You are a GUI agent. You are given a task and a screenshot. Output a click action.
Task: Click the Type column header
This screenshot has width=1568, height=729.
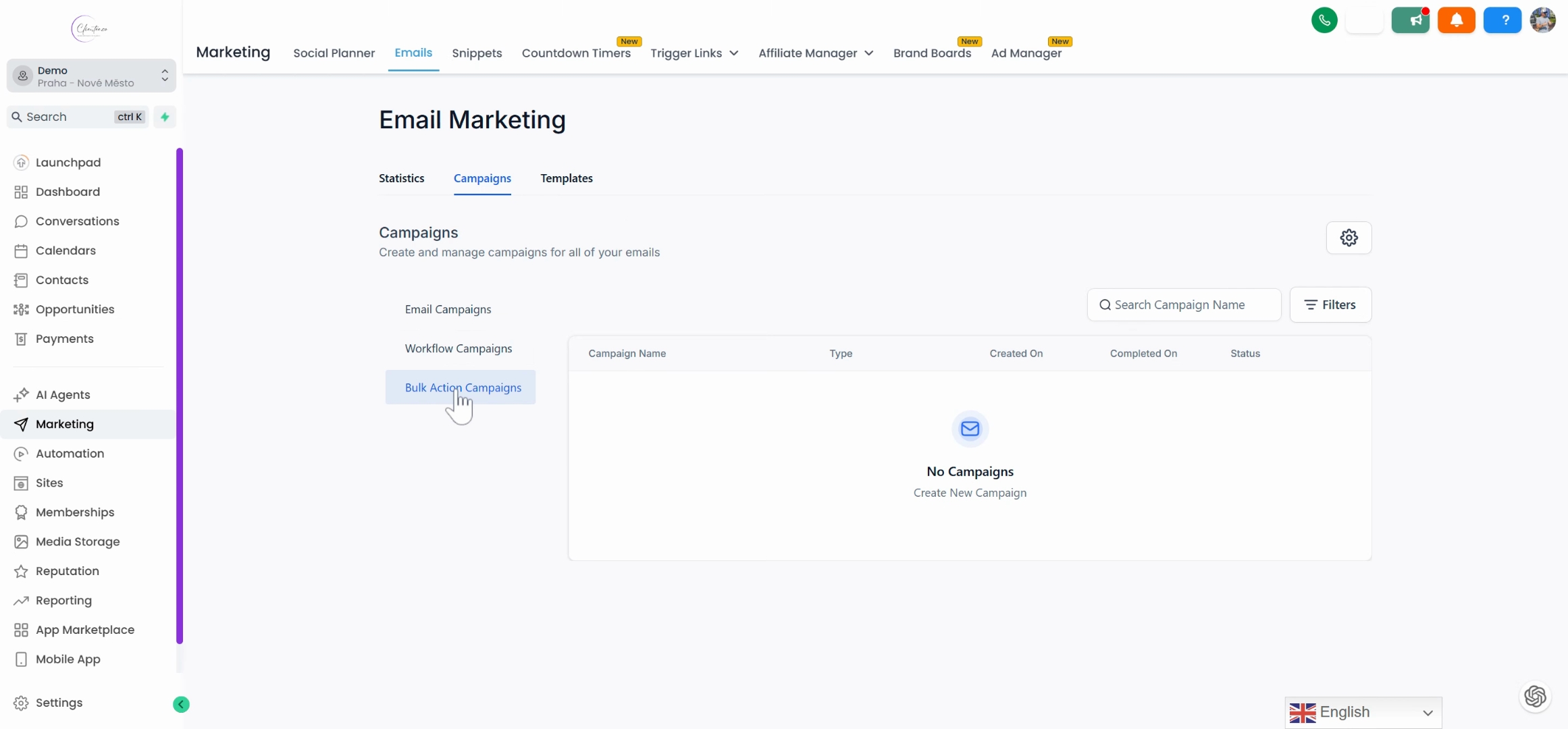841,354
